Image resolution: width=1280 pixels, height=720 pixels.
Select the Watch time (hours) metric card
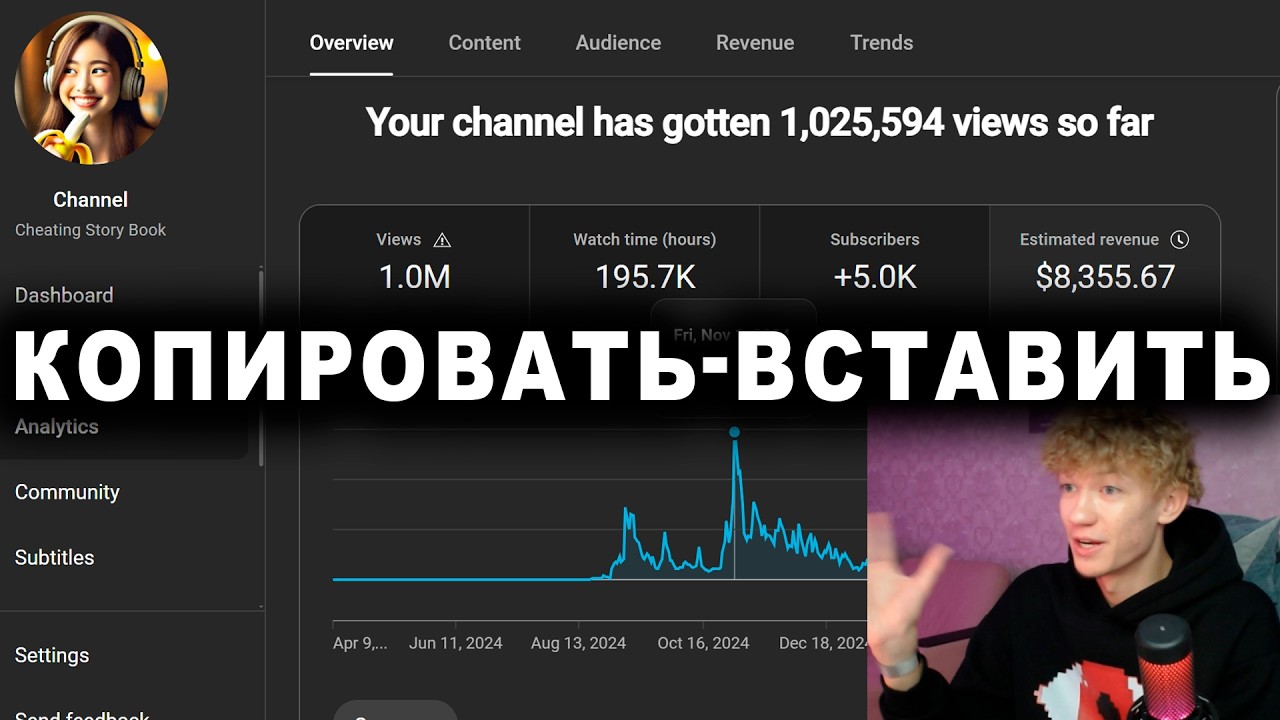[644, 262]
